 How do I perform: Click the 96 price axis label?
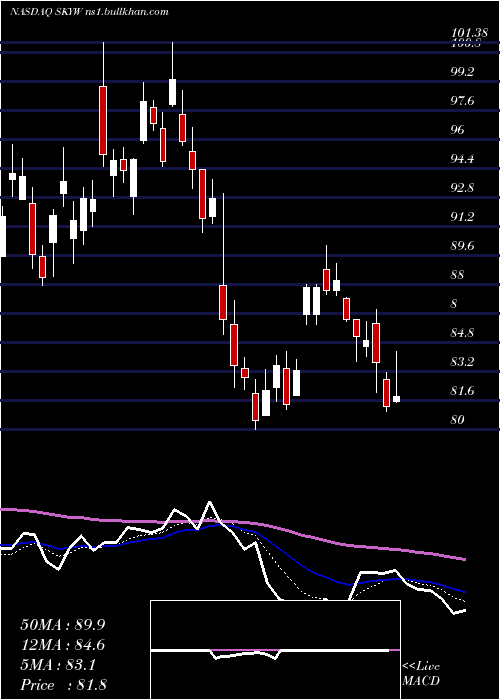458,129
